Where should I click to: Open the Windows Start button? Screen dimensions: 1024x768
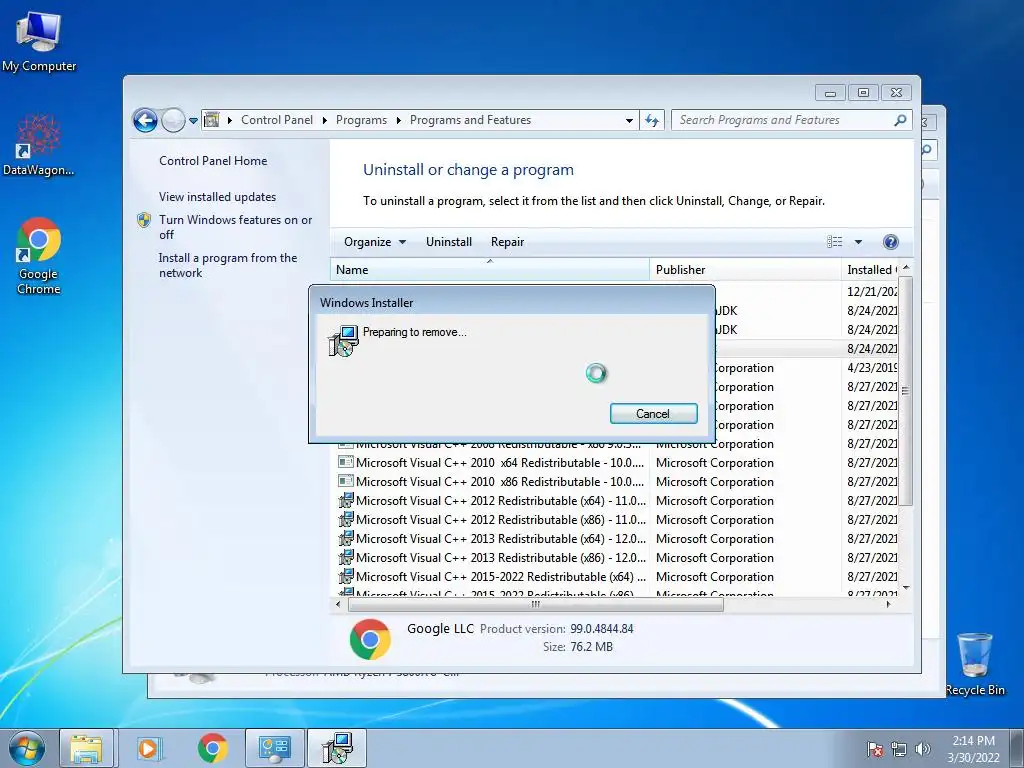(27, 748)
